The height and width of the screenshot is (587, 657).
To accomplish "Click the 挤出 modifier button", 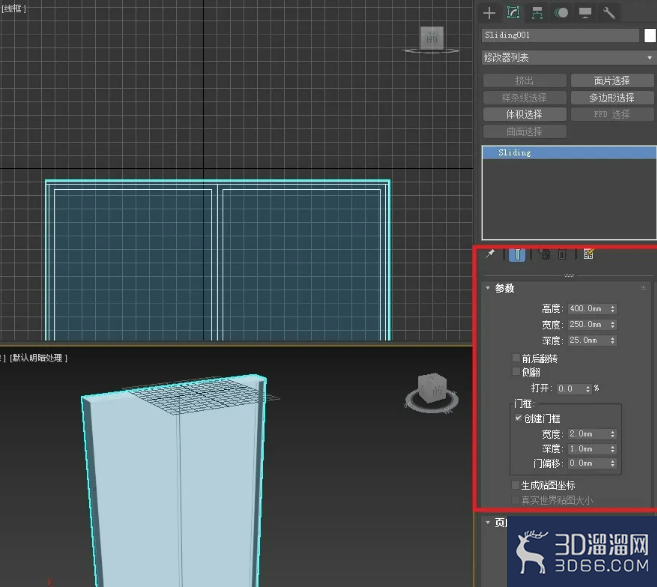I will tap(525, 80).
